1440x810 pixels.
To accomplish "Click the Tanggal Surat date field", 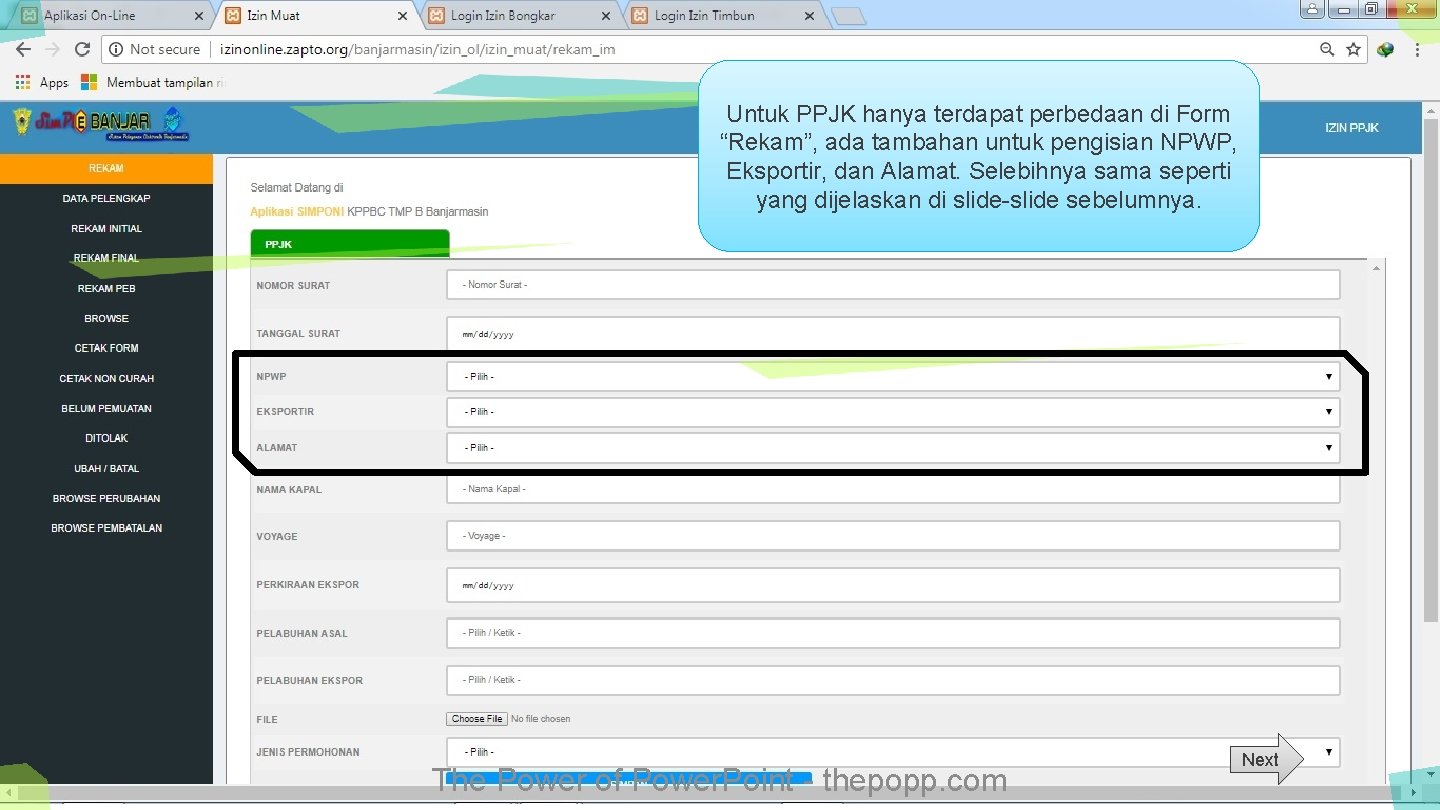I will [x=893, y=334].
